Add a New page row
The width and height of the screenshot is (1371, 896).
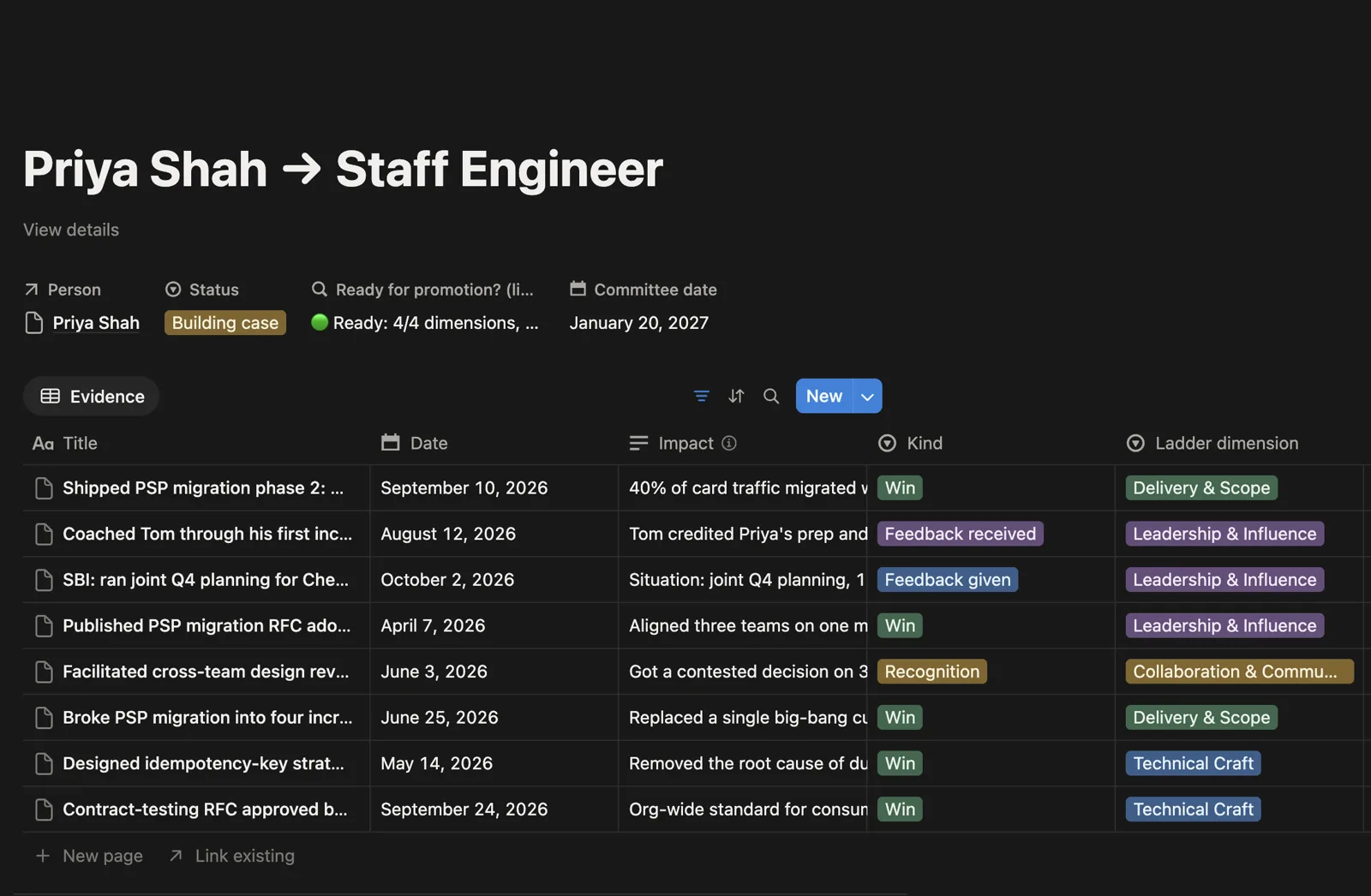click(x=89, y=856)
